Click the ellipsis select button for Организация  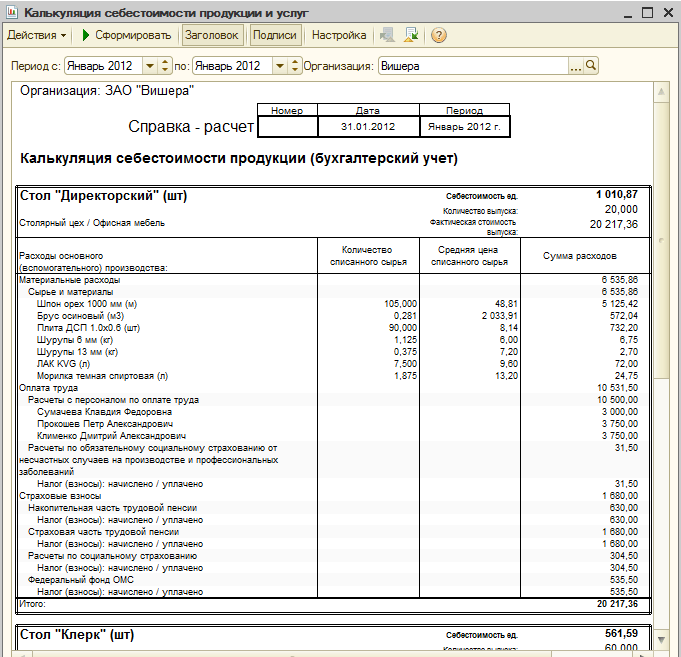click(x=575, y=66)
